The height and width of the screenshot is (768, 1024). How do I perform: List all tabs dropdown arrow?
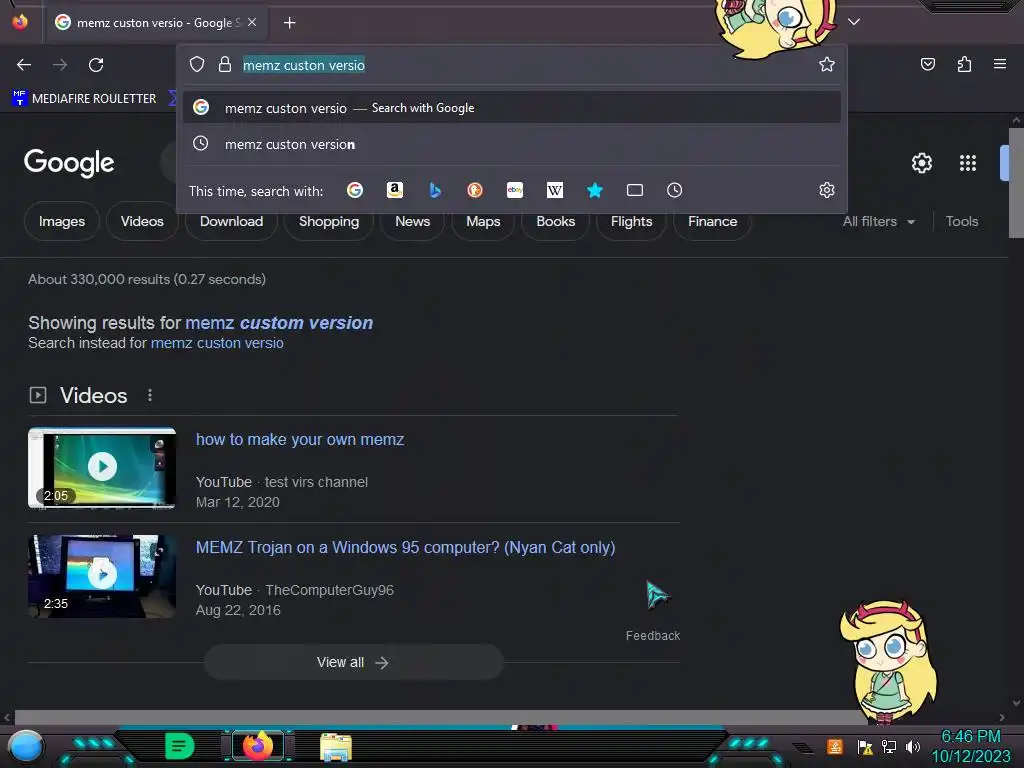854,22
